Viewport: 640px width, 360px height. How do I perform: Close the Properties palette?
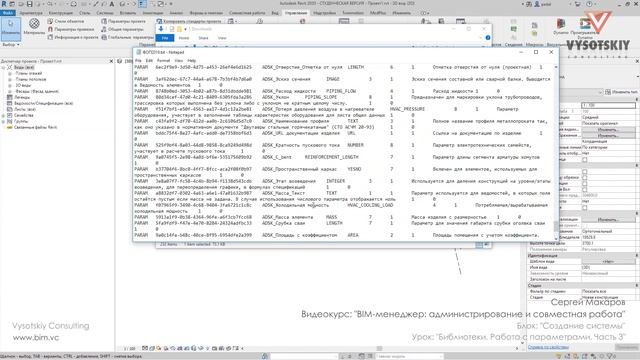click(x=638, y=61)
